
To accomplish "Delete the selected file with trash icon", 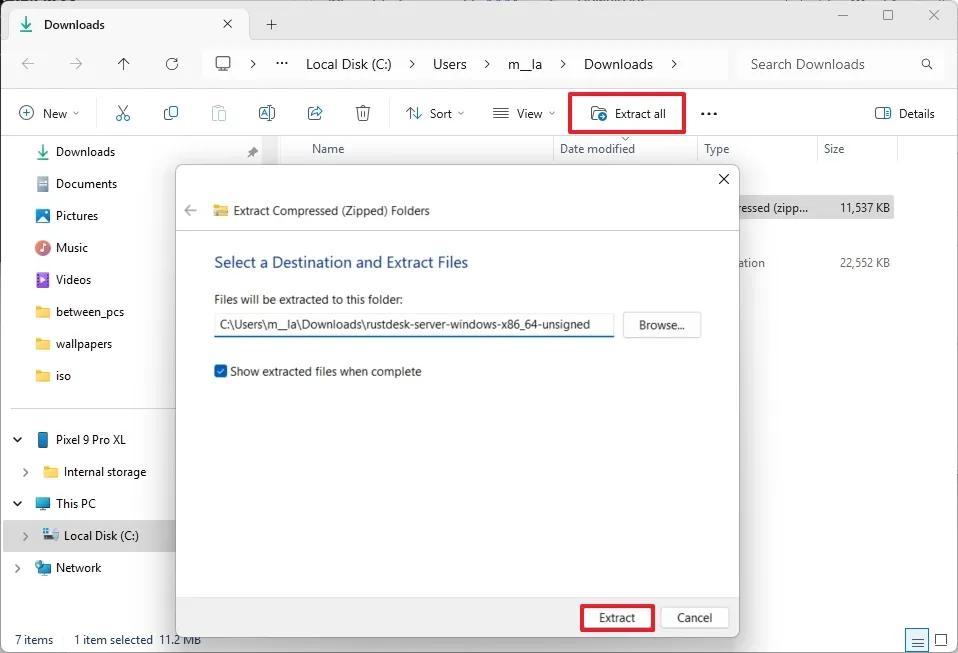I will pos(362,113).
